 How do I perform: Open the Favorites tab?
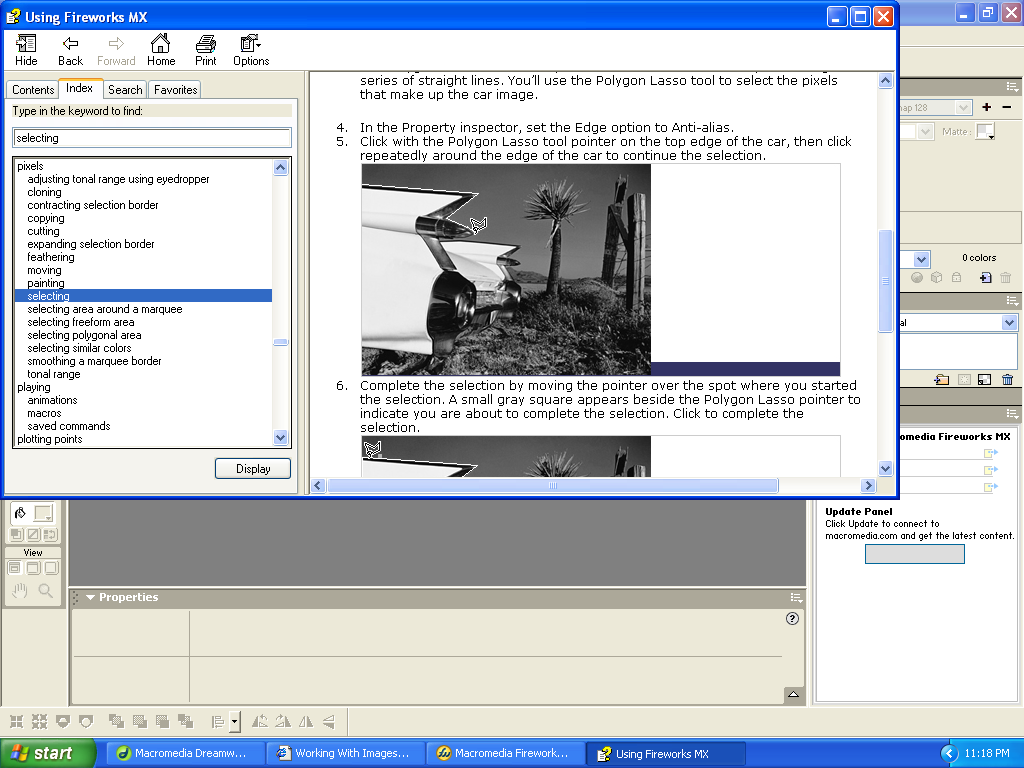pyautogui.click(x=175, y=90)
